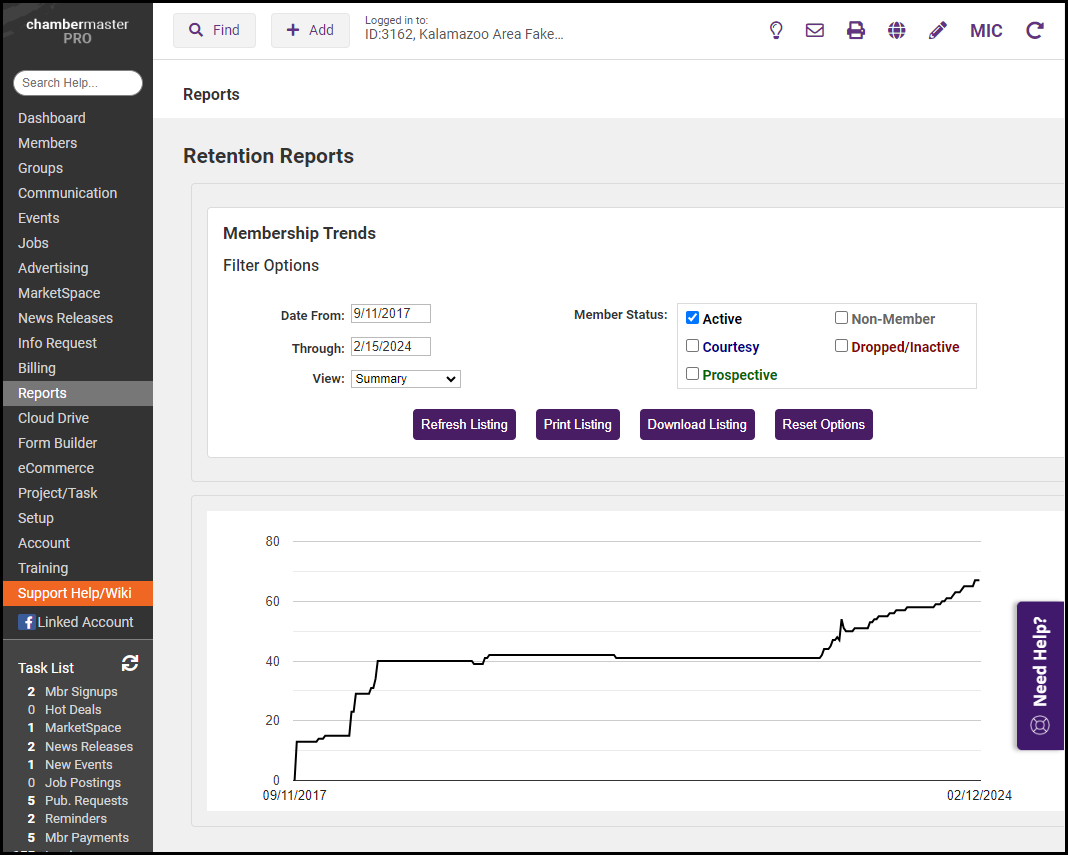The height and width of the screenshot is (855, 1068).
Task: Click the Download Listing button
Action: click(x=696, y=424)
